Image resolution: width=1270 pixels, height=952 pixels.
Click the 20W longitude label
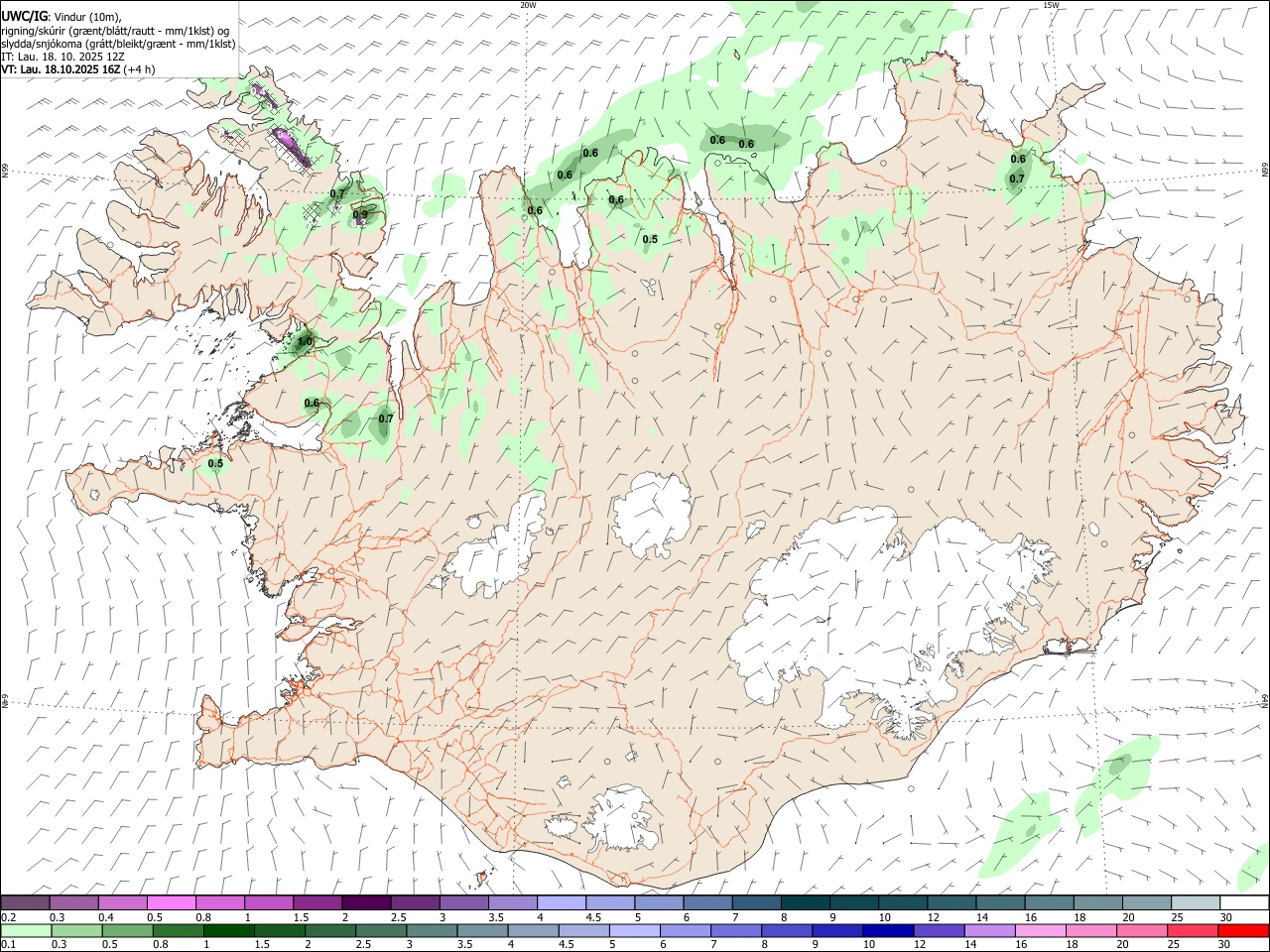point(528,5)
